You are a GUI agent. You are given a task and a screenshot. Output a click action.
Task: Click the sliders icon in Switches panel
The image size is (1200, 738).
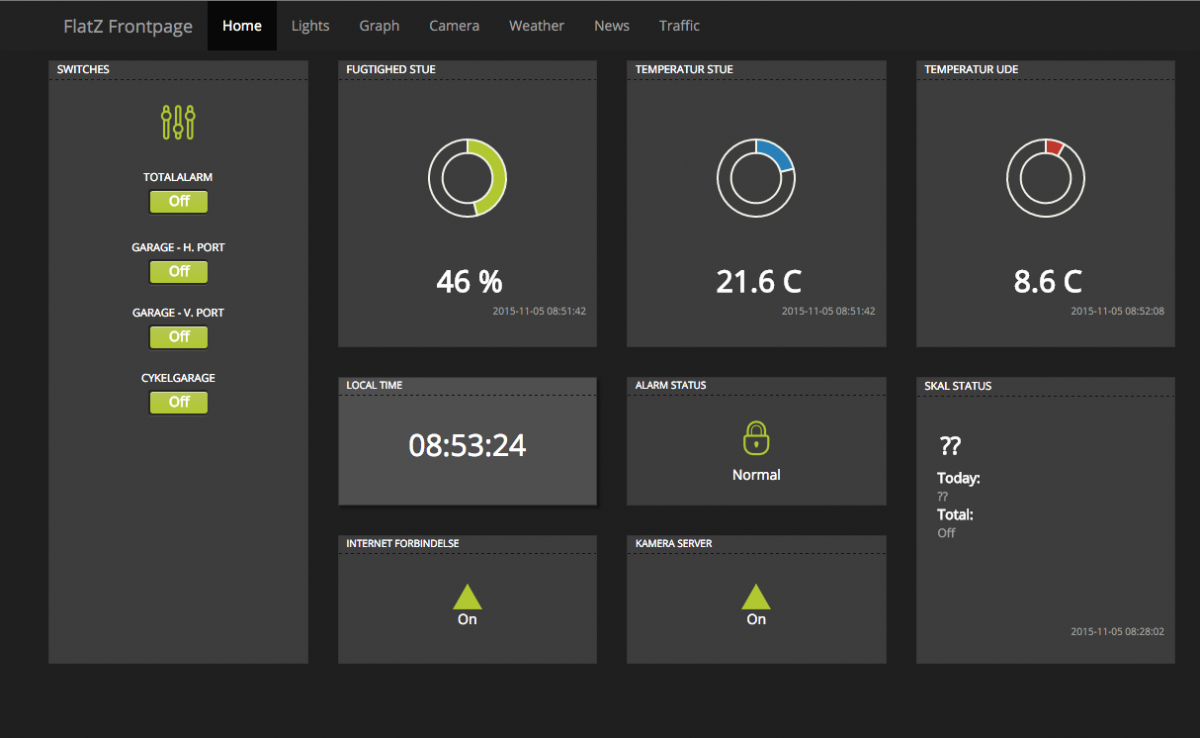(x=178, y=122)
